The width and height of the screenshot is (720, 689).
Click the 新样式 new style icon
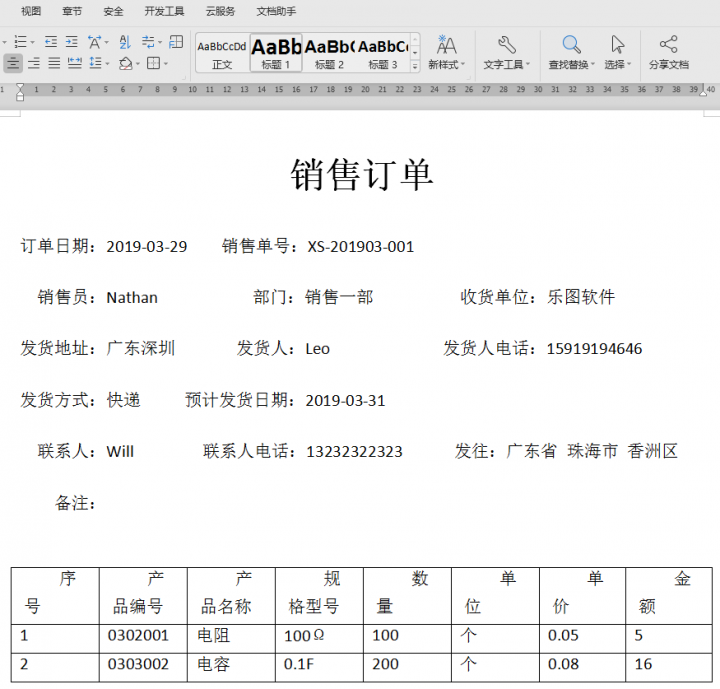click(446, 45)
